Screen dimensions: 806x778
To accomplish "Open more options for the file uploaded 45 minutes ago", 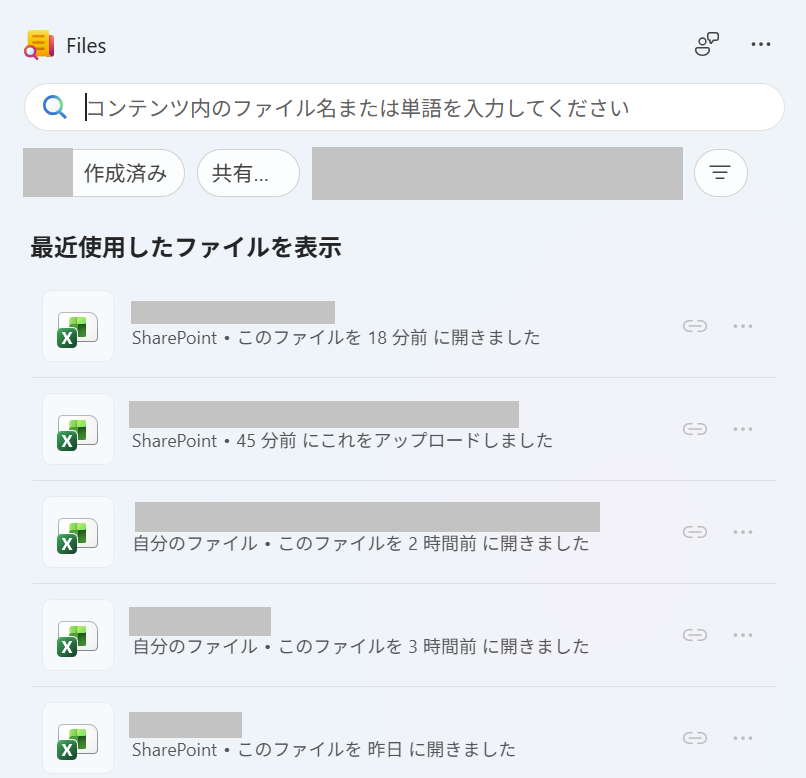I will [743, 428].
